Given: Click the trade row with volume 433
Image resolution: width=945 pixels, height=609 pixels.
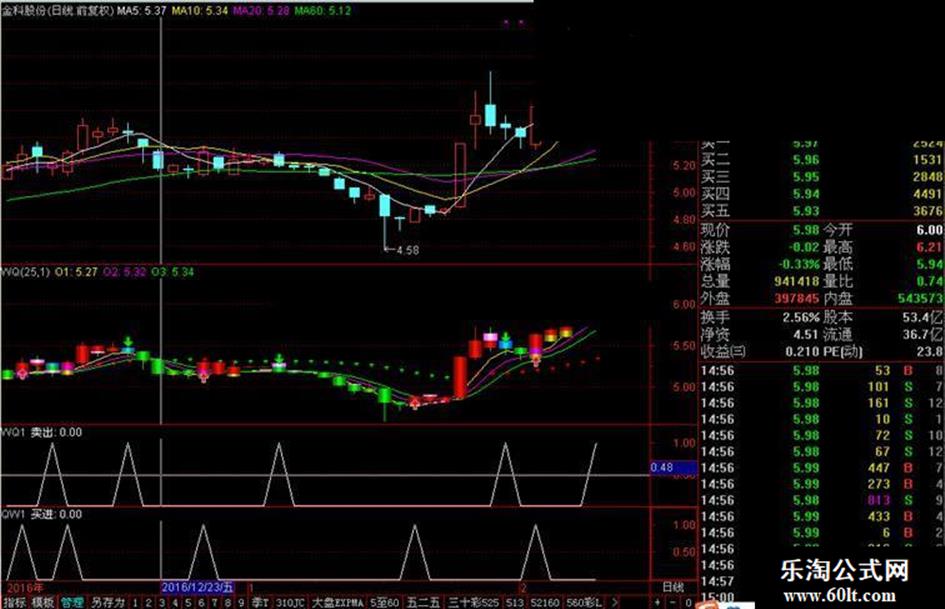Looking at the screenshot, I should (821, 517).
